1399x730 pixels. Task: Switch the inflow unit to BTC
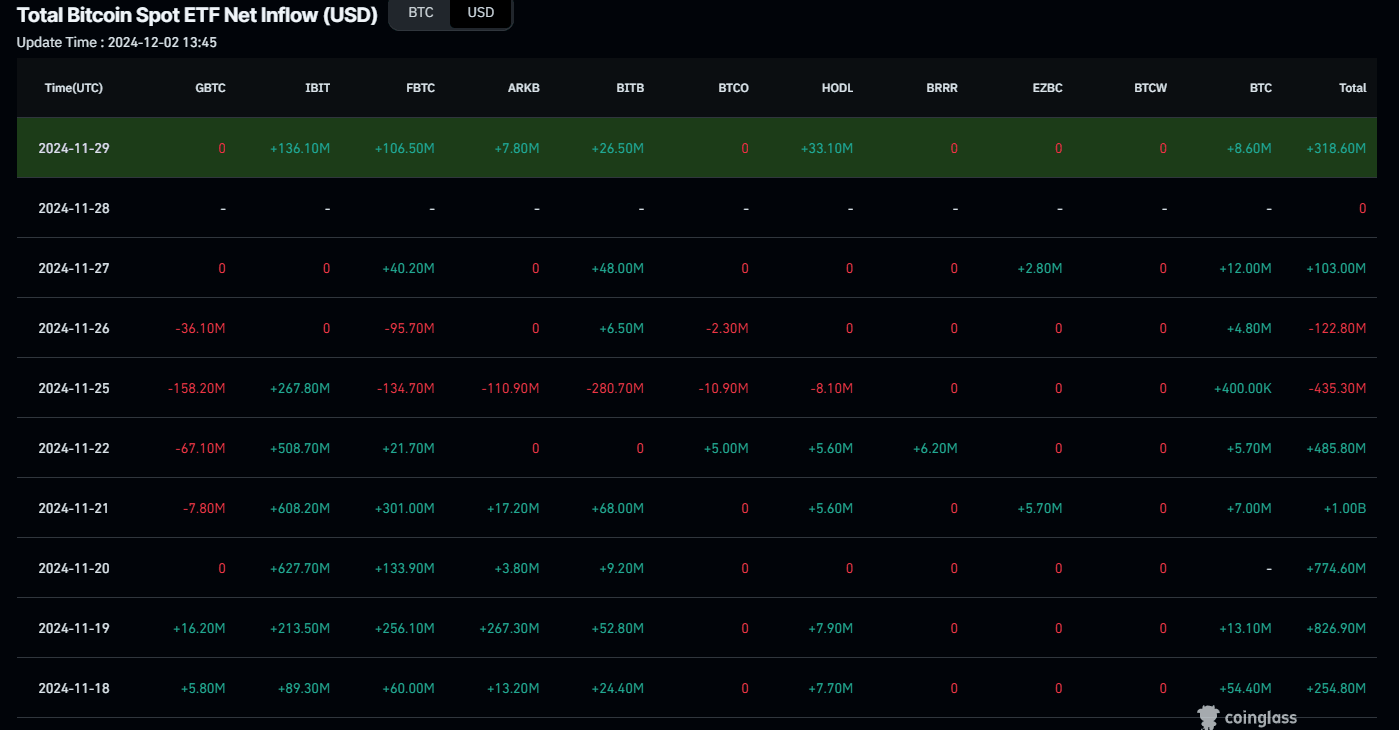coord(421,14)
